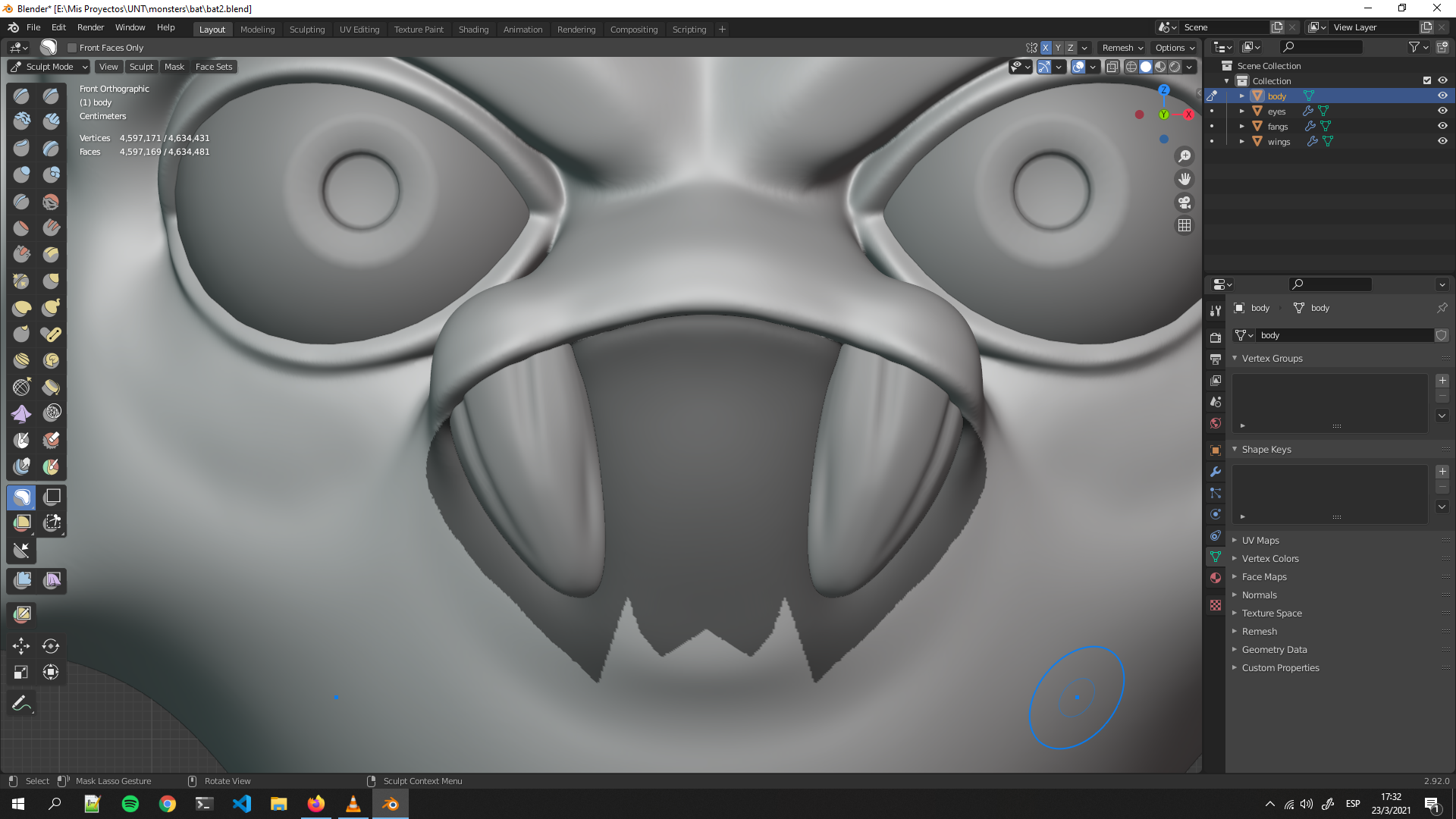Expand the Geometry Data panel
Screen dimensions: 1456x819
(1274, 650)
